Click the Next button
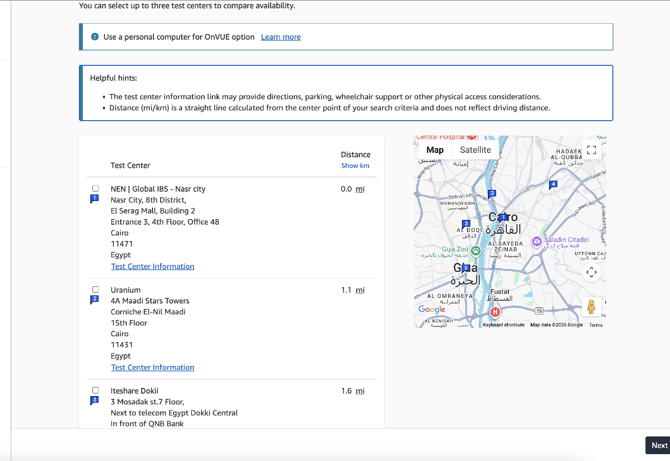This screenshot has width=670, height=461. tap(658, 445)
